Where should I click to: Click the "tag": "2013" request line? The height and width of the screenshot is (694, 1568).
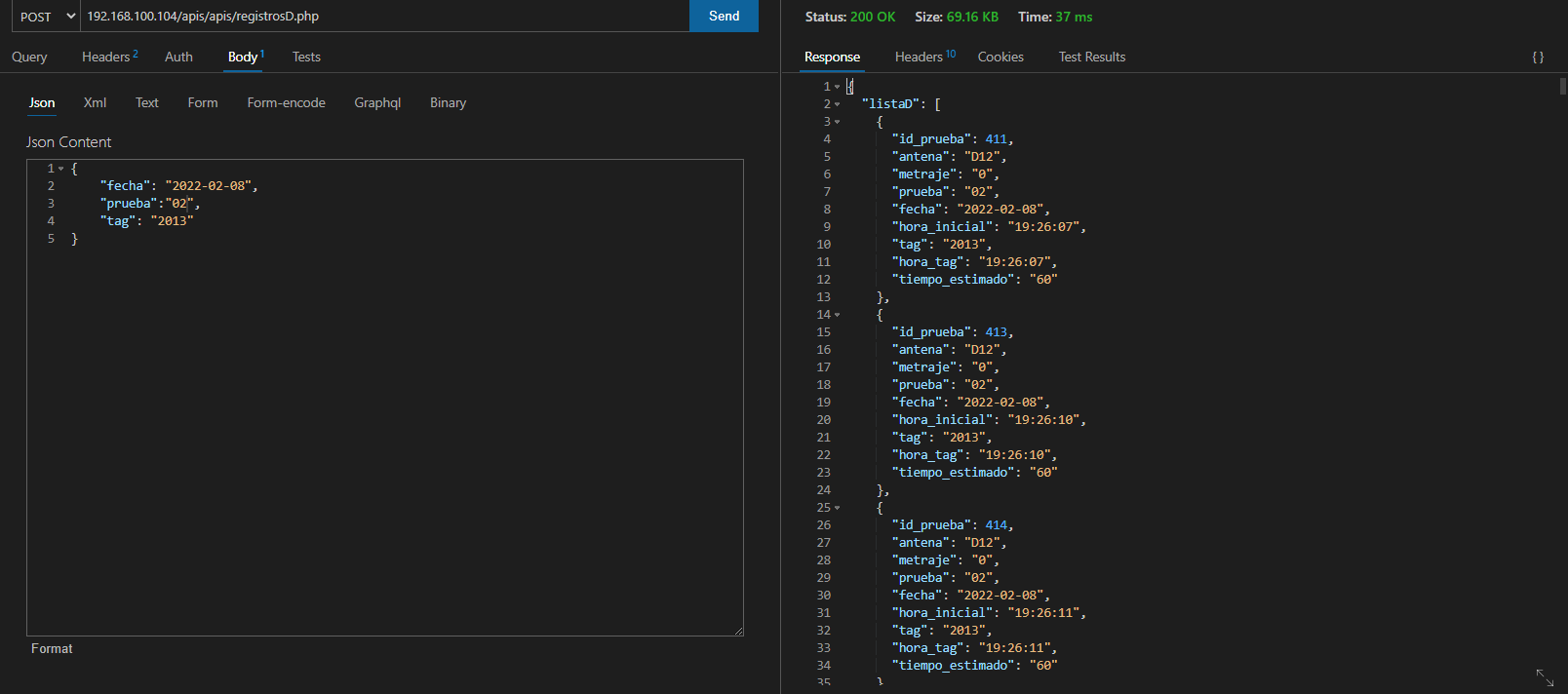[146, 221]
